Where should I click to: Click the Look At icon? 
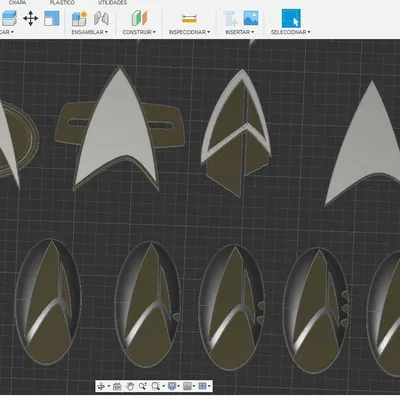coord(117,386)
